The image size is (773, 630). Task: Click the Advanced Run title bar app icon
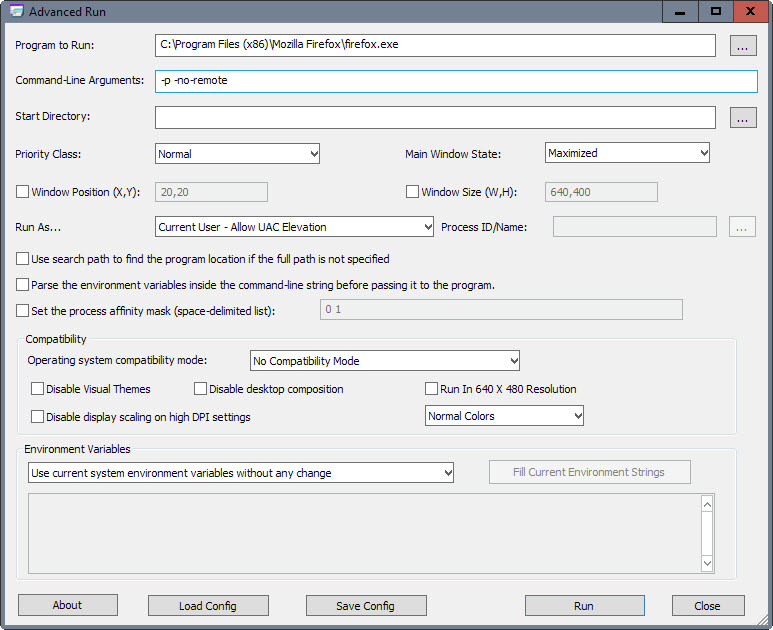tap(16, 11)
